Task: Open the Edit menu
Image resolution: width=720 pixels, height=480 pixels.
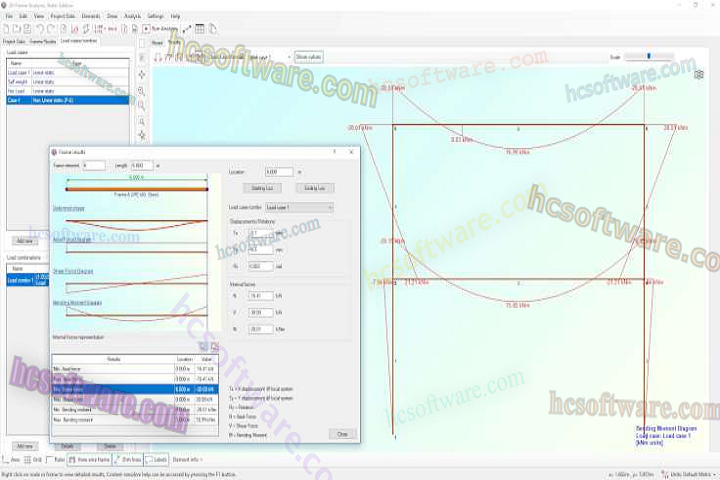Action: (23, 16)
